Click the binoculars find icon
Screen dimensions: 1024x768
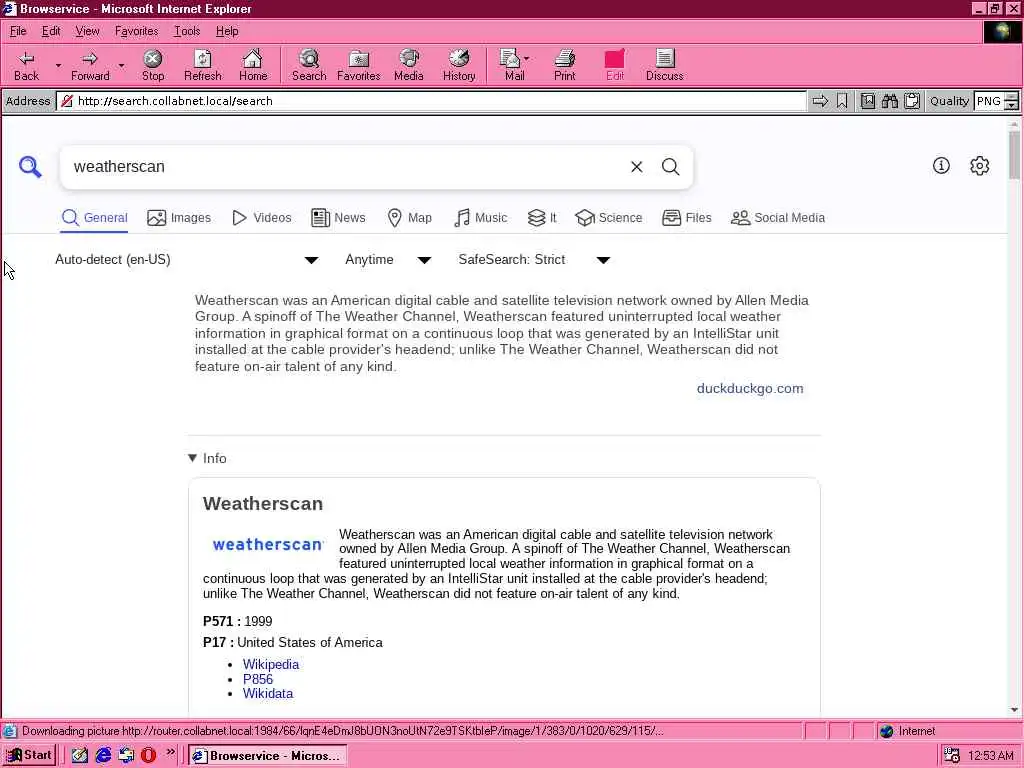[x=889, y=101]
